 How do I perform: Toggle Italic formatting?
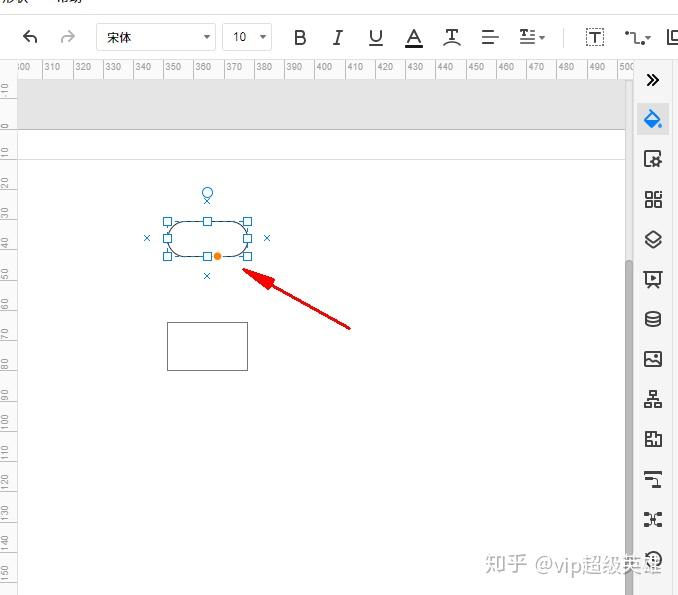(x=338, y=38)
